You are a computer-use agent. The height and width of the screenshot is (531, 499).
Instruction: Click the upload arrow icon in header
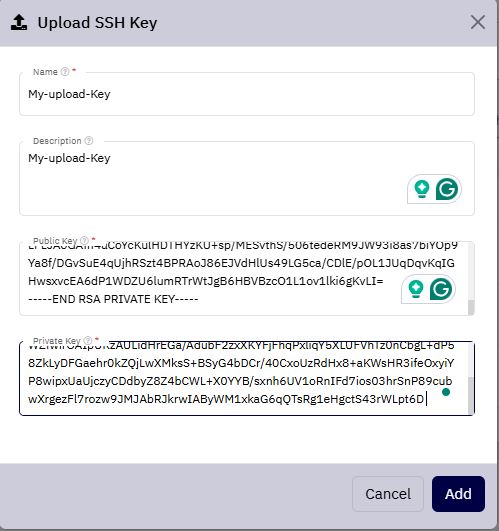click(19, 23)
